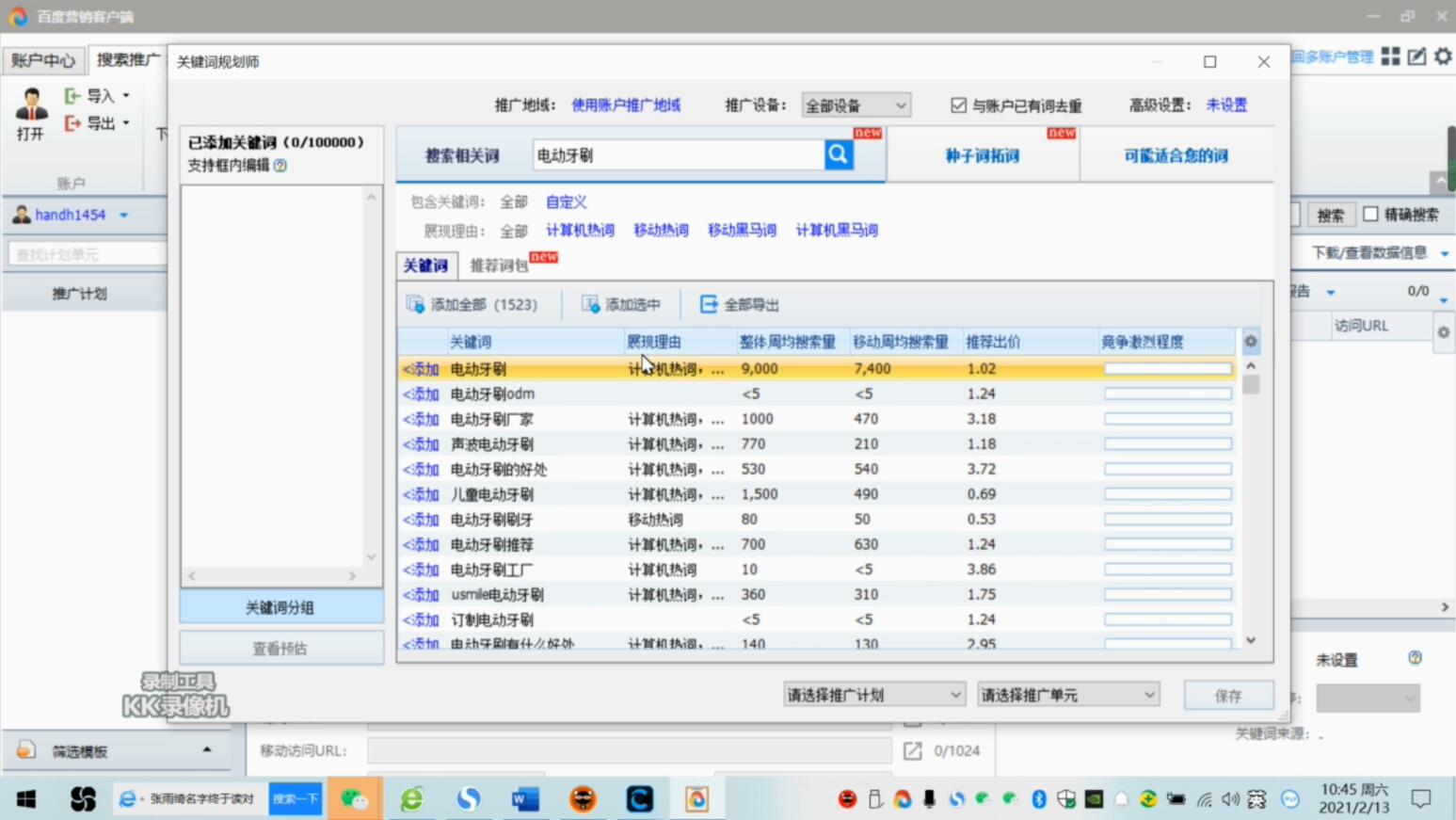Screen dimensions: 1456x820
Task: Open table column settings gear icon
Action: 1251,342
